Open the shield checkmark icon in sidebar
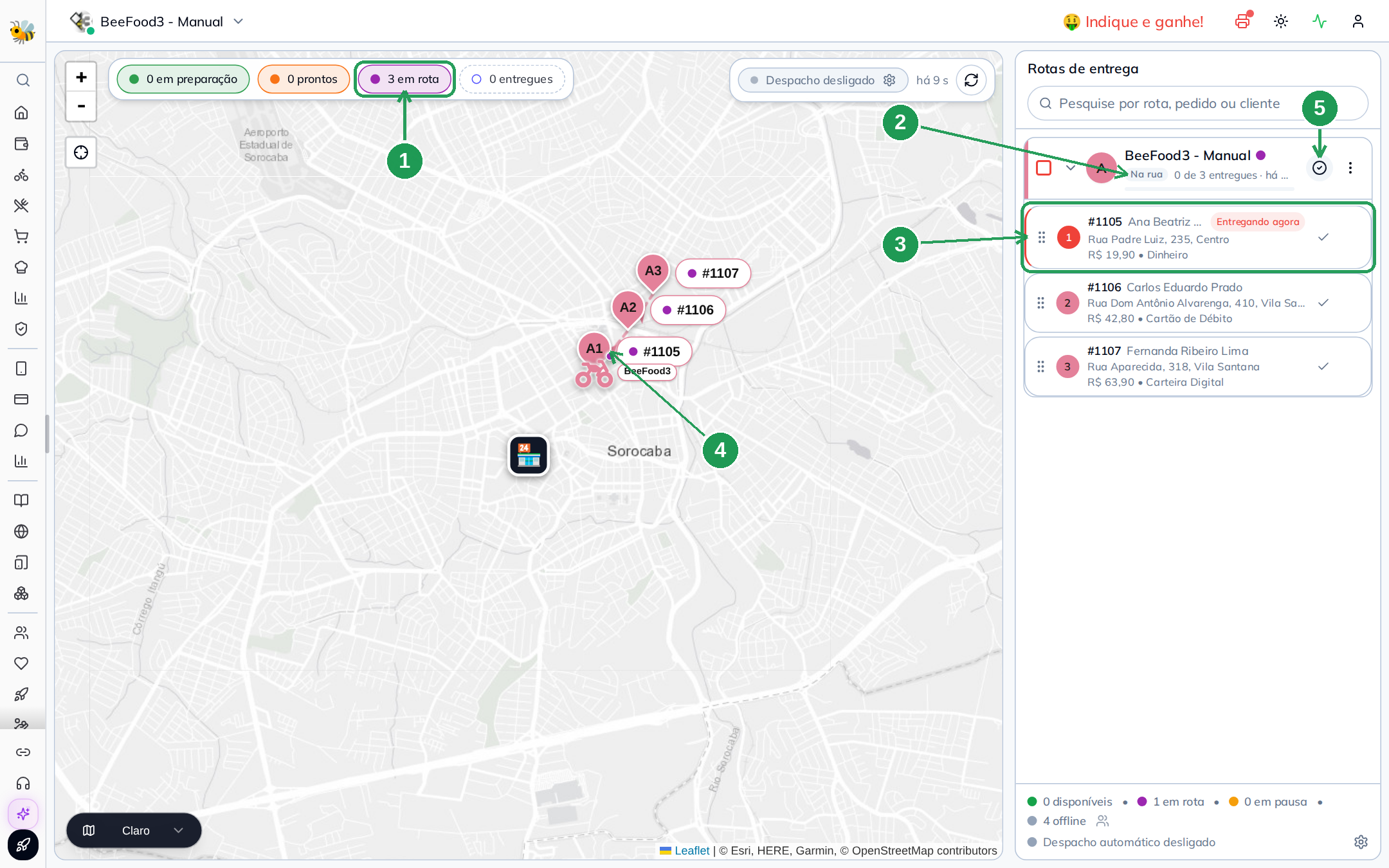The width and height of the screenshot is (1389, 868). [x=21, y=329]
